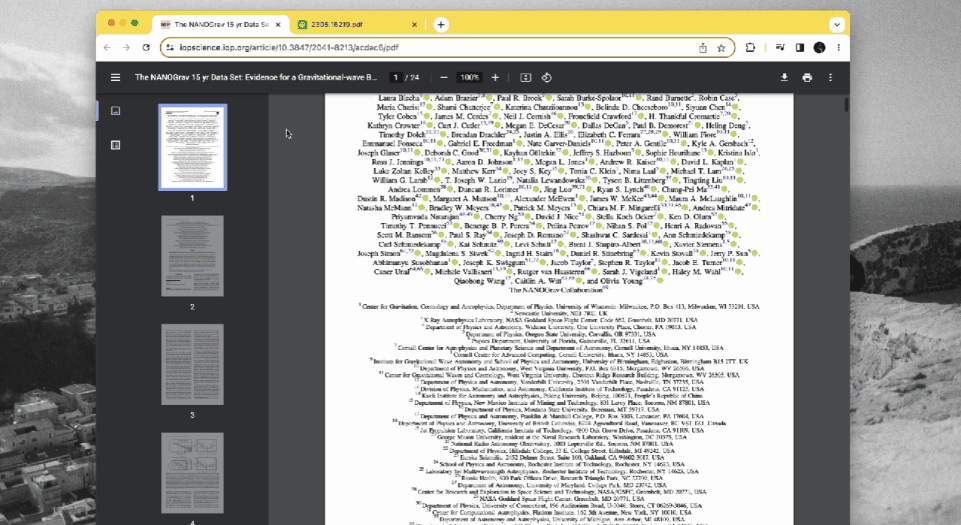
Task: Select The NANOGrav 15 yr Data Set tab
Action: click(221, 25)
